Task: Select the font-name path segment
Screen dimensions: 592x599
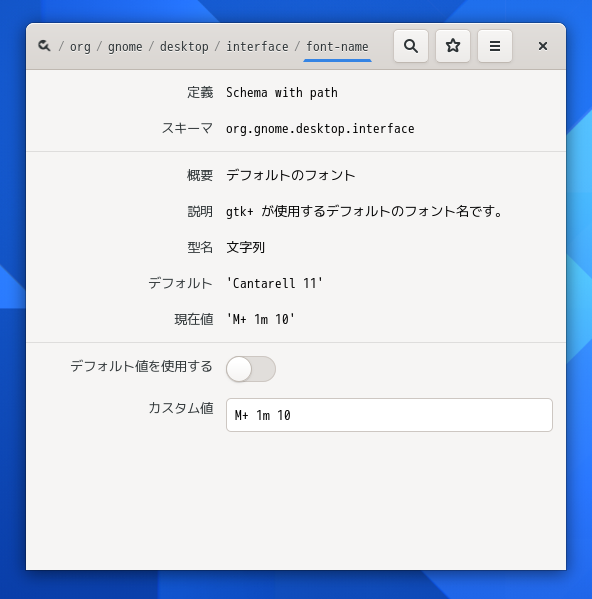Action: [x=337, y=47]
